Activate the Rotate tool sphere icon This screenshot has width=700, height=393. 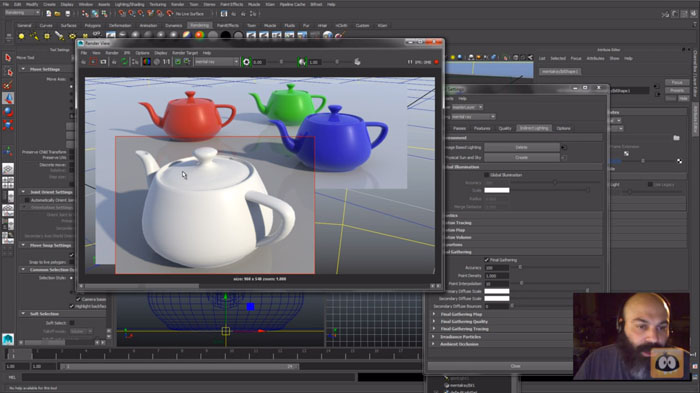(8, 112)
